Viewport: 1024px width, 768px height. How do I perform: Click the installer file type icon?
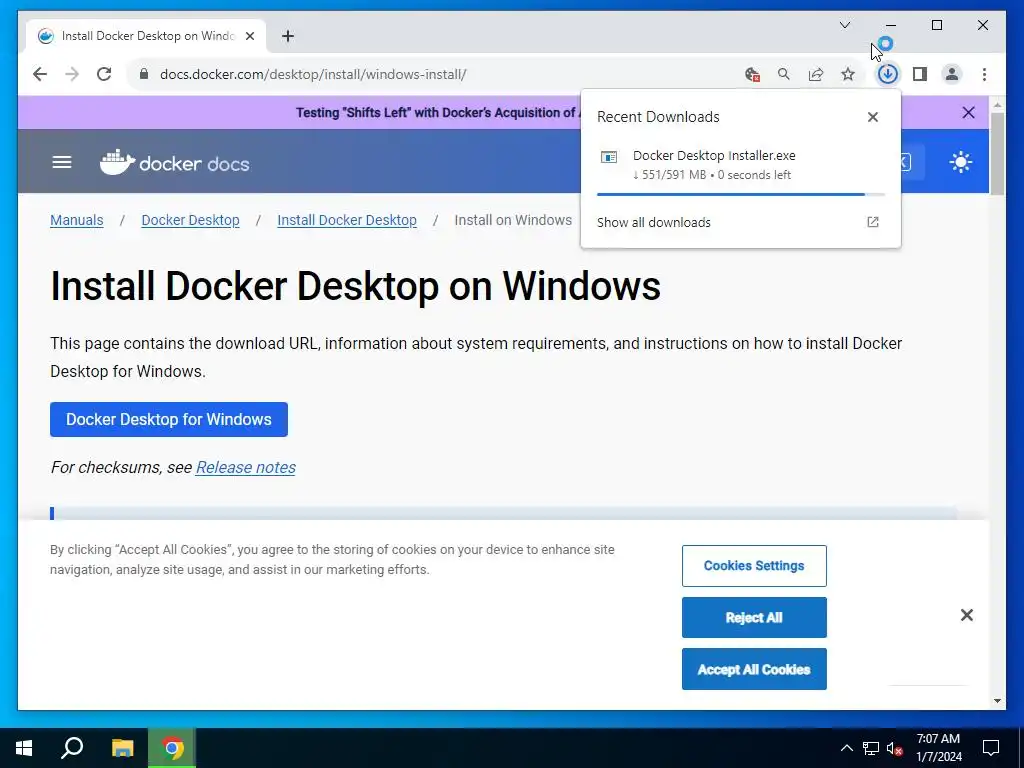[609, 157]
